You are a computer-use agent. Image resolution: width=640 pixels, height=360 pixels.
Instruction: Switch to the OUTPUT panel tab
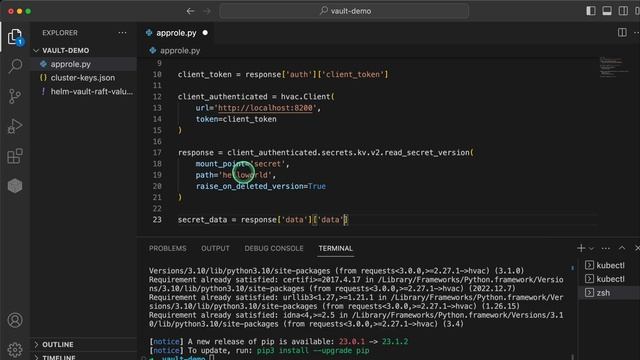point(215,248)
